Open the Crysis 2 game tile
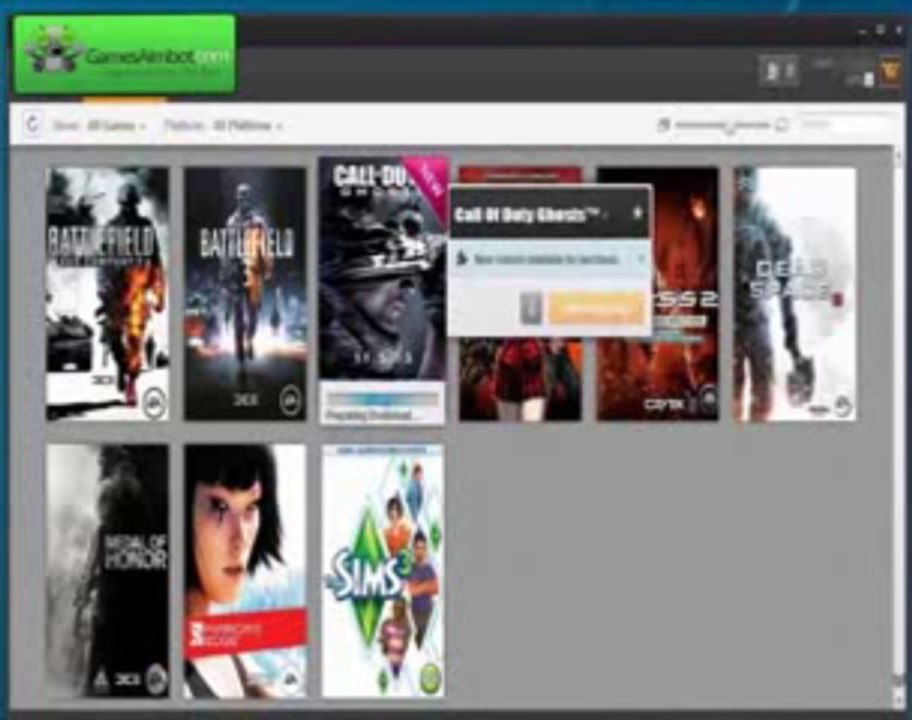The width and height of the screenshot is (912, 720). click(x=686, y=372)
